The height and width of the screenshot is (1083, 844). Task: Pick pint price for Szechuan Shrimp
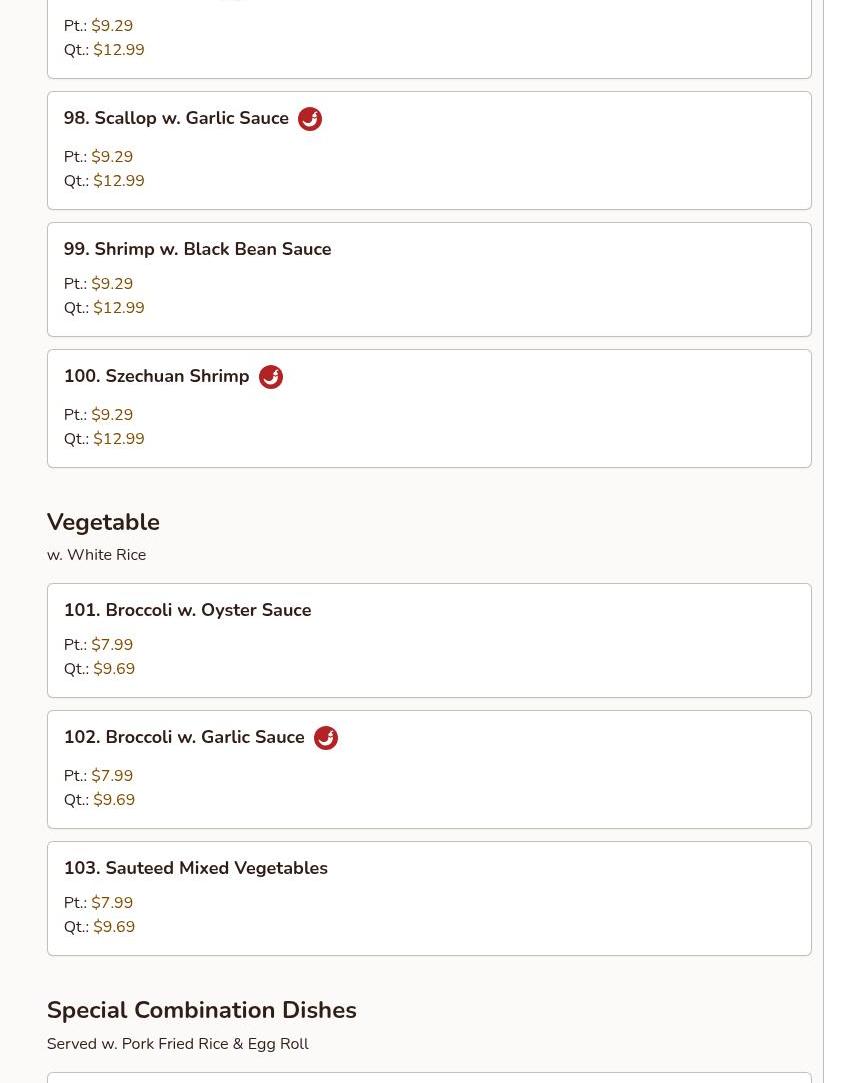pos(112,415)
